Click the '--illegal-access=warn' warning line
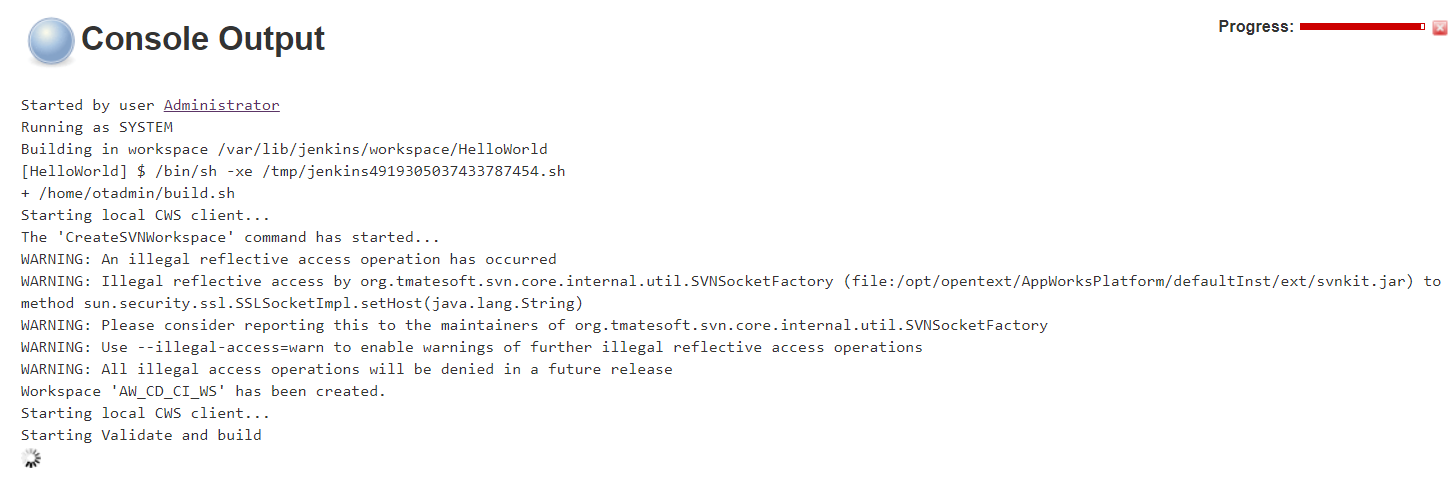The height and width of the screenshot is (496, 1454). click(x=471, y=347)
